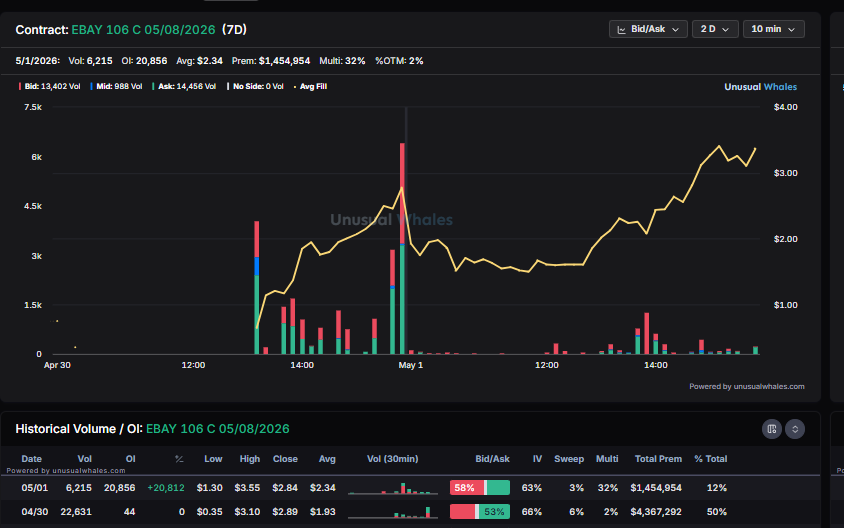Click the $4,367,292 total premium cell
Screen dimensions: 844x528
point(656,512)
